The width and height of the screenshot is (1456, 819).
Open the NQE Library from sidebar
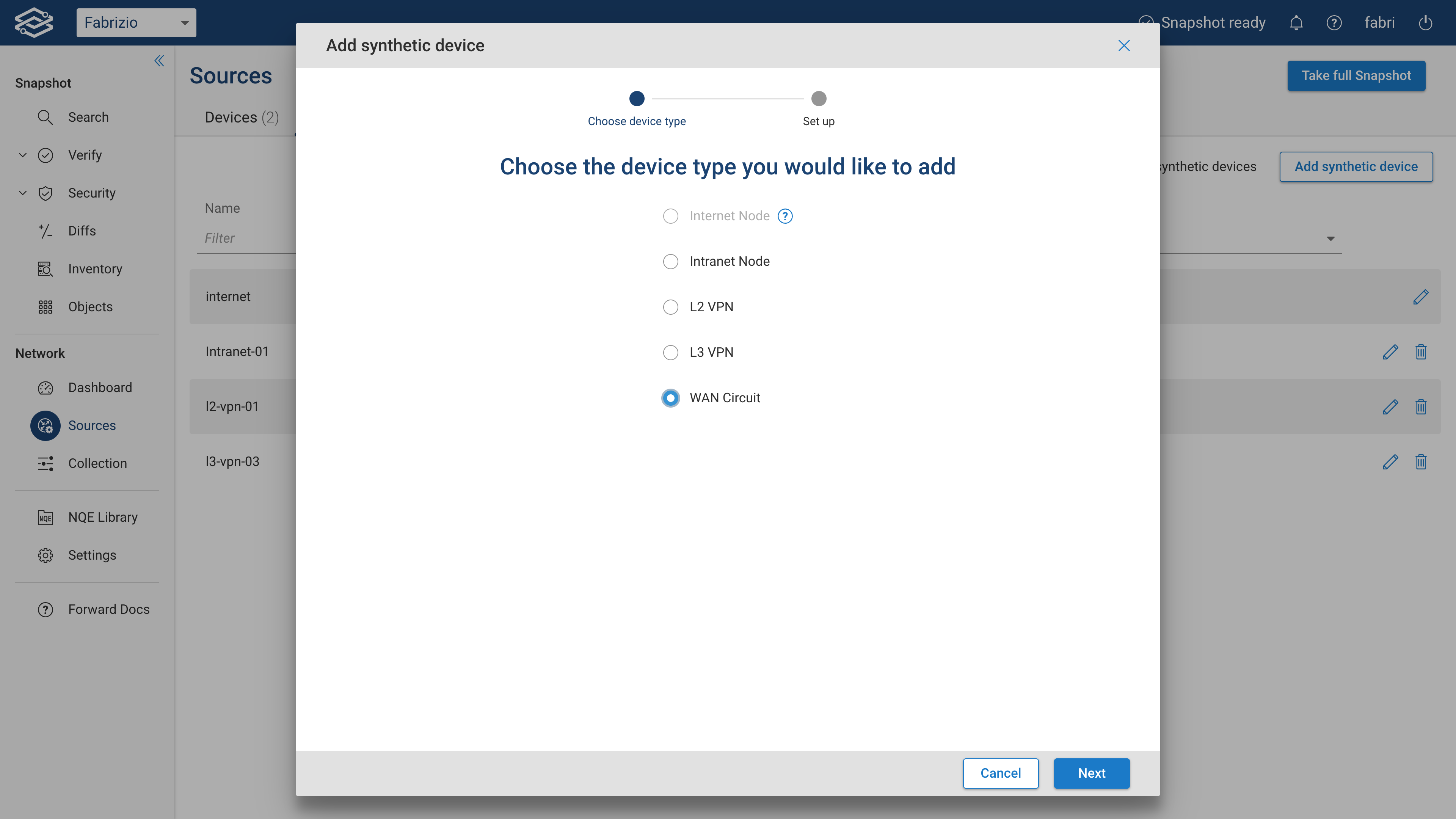pos(102,517)
